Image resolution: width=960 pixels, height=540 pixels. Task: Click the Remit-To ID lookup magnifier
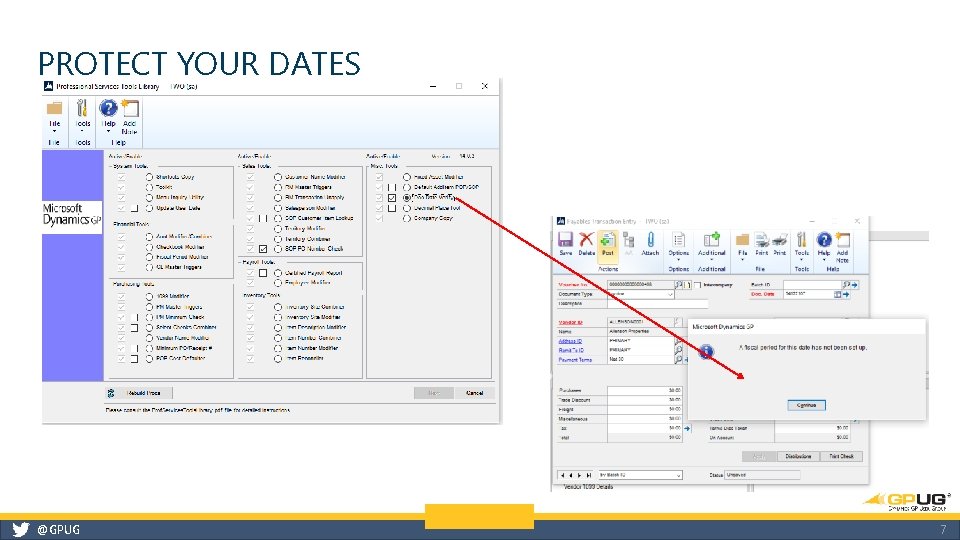click(x=678, y=350)
